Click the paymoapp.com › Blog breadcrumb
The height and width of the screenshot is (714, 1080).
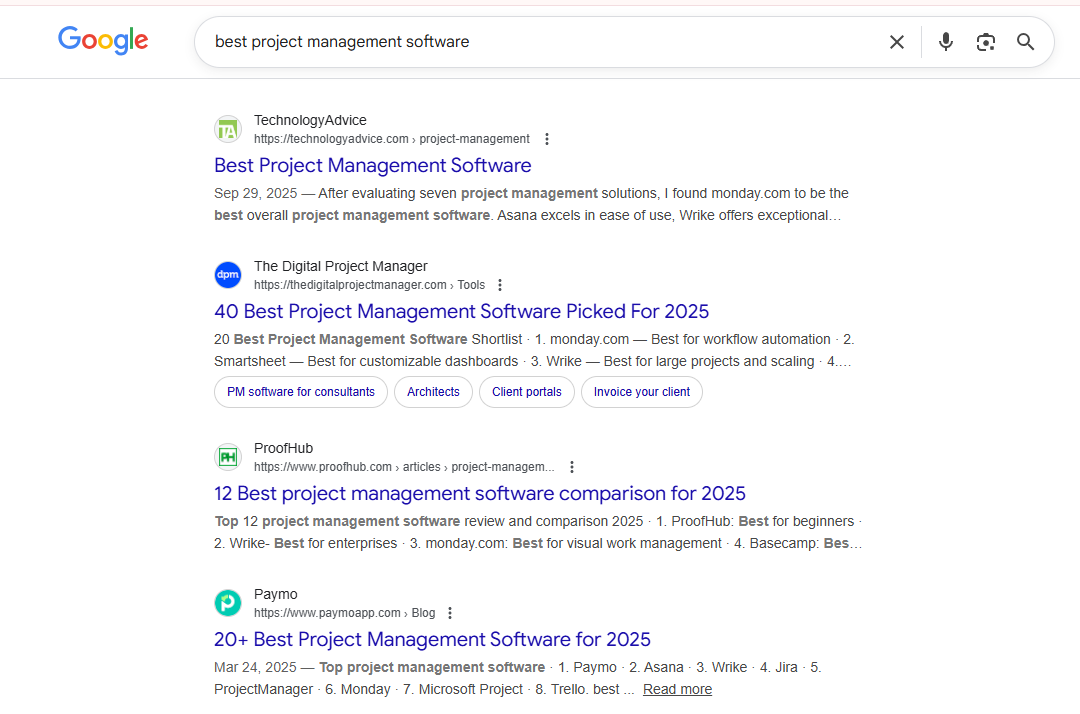[x=344, y=613]
